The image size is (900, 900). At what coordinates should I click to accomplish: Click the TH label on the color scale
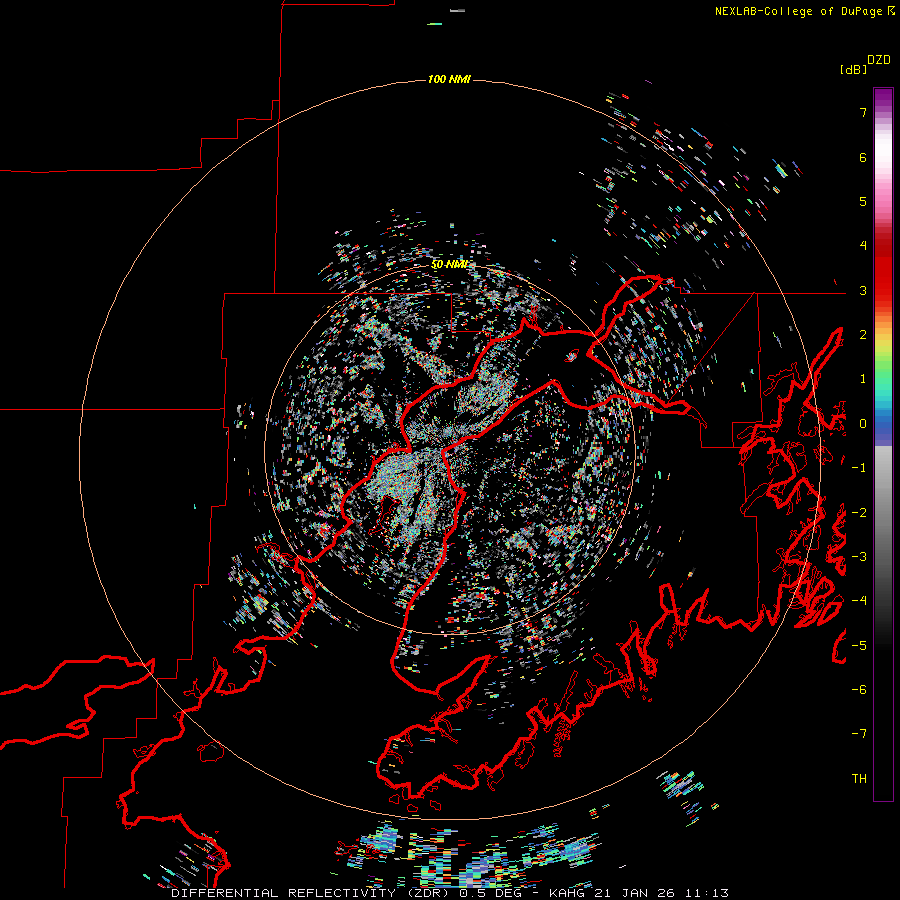859,778
